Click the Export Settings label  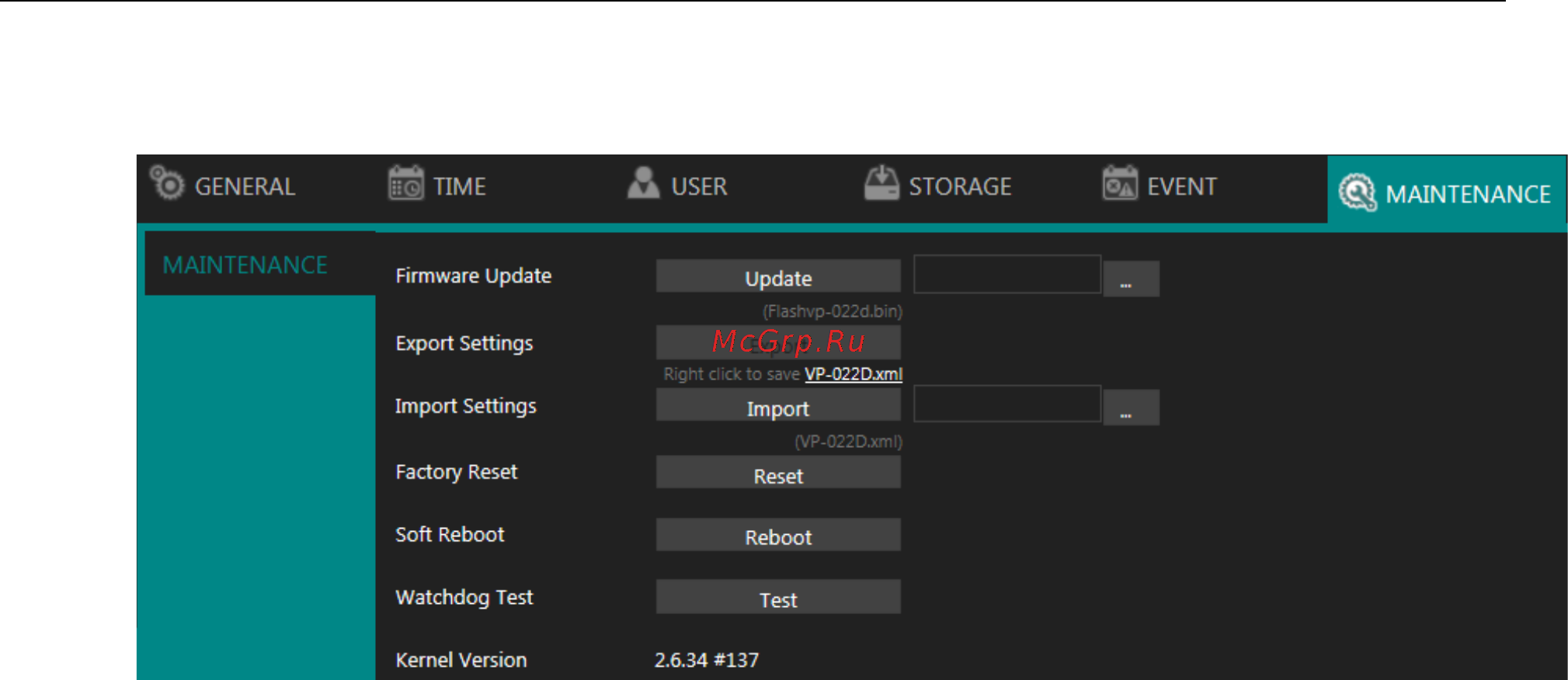point(464,344)
